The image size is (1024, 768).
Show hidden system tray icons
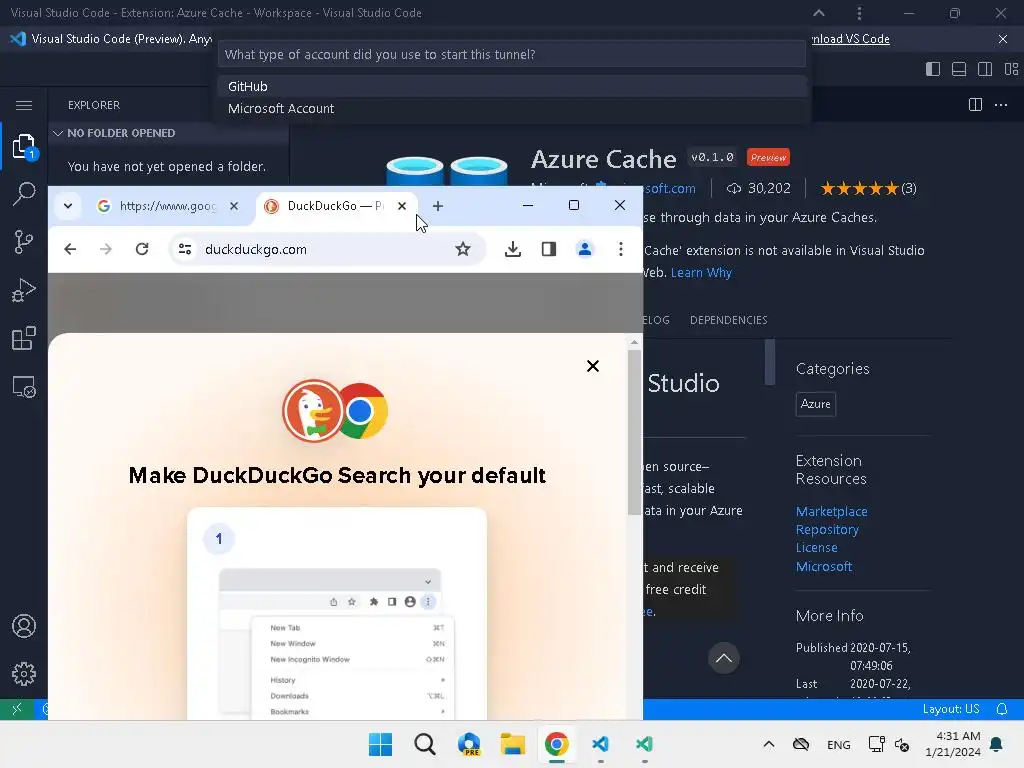click(x=769, y=744)
